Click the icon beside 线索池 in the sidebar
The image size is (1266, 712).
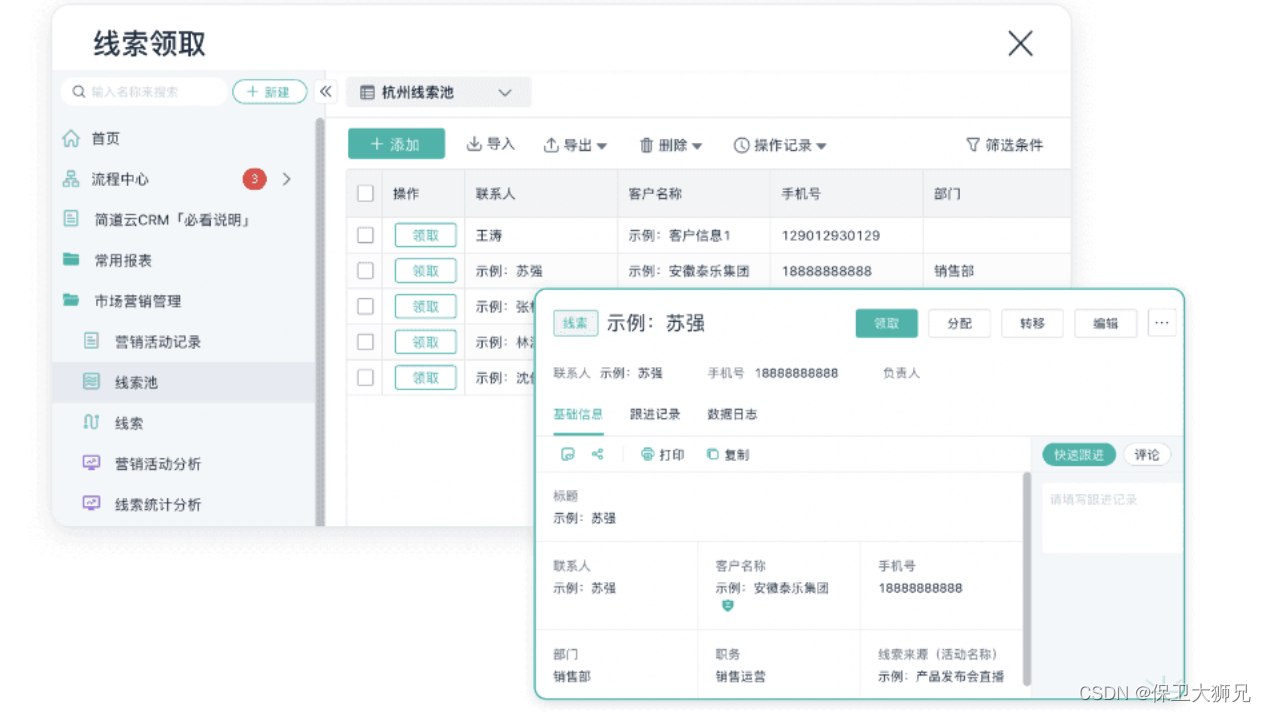coord(91,382)
